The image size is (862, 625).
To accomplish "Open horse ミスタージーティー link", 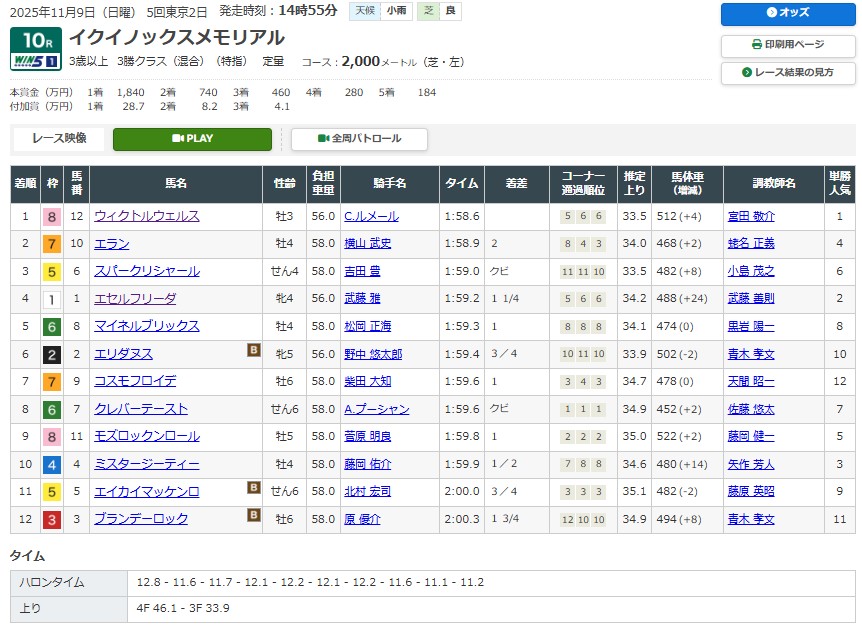I will pos(146,464).
